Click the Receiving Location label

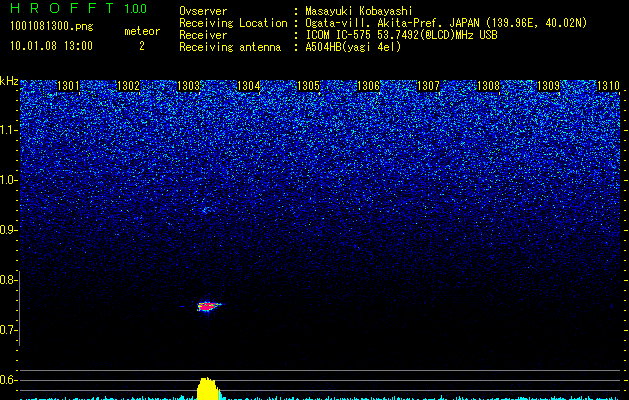click(233, 23)
